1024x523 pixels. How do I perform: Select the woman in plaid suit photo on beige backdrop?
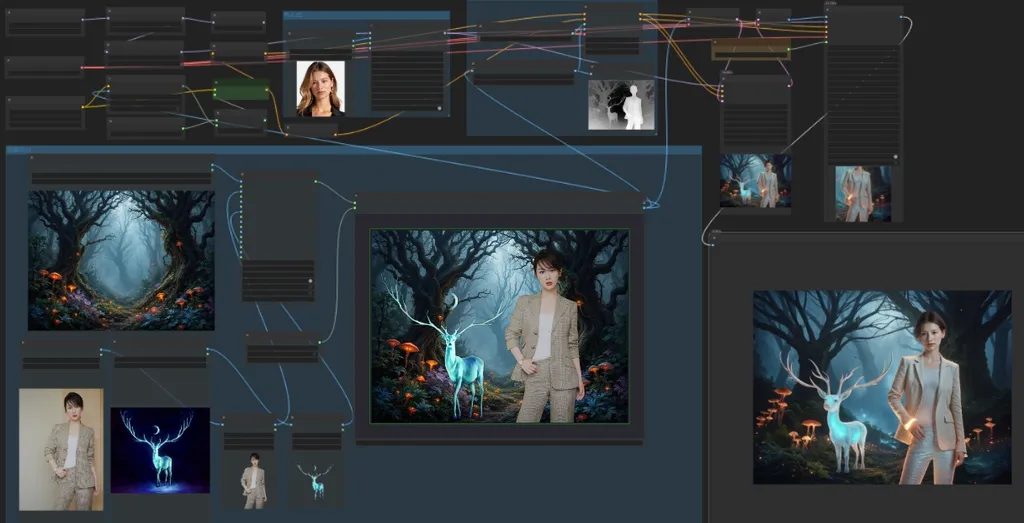click(x=61, y=449)
